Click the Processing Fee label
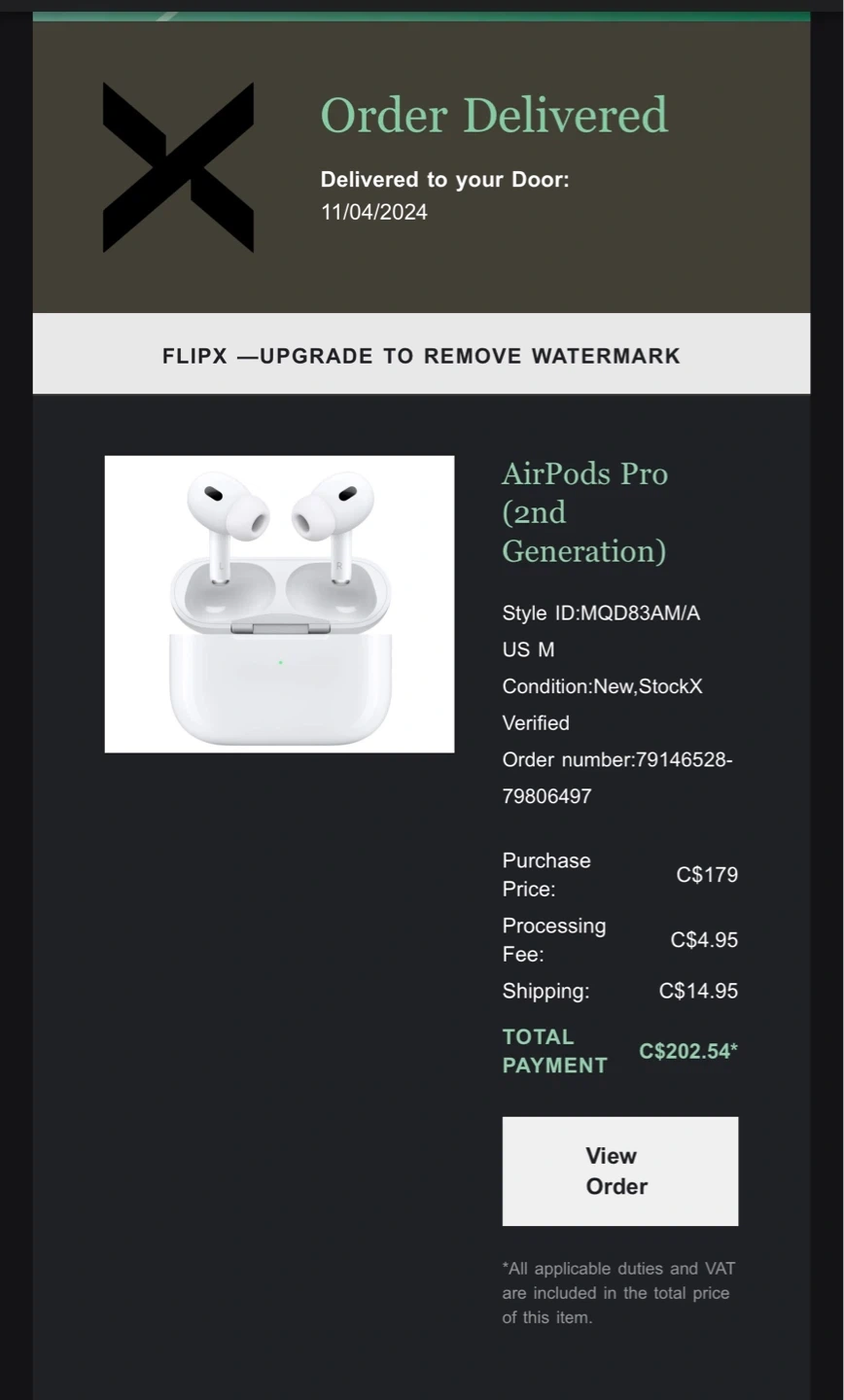Screen dimensions: 844x1400 coord(553,940)
